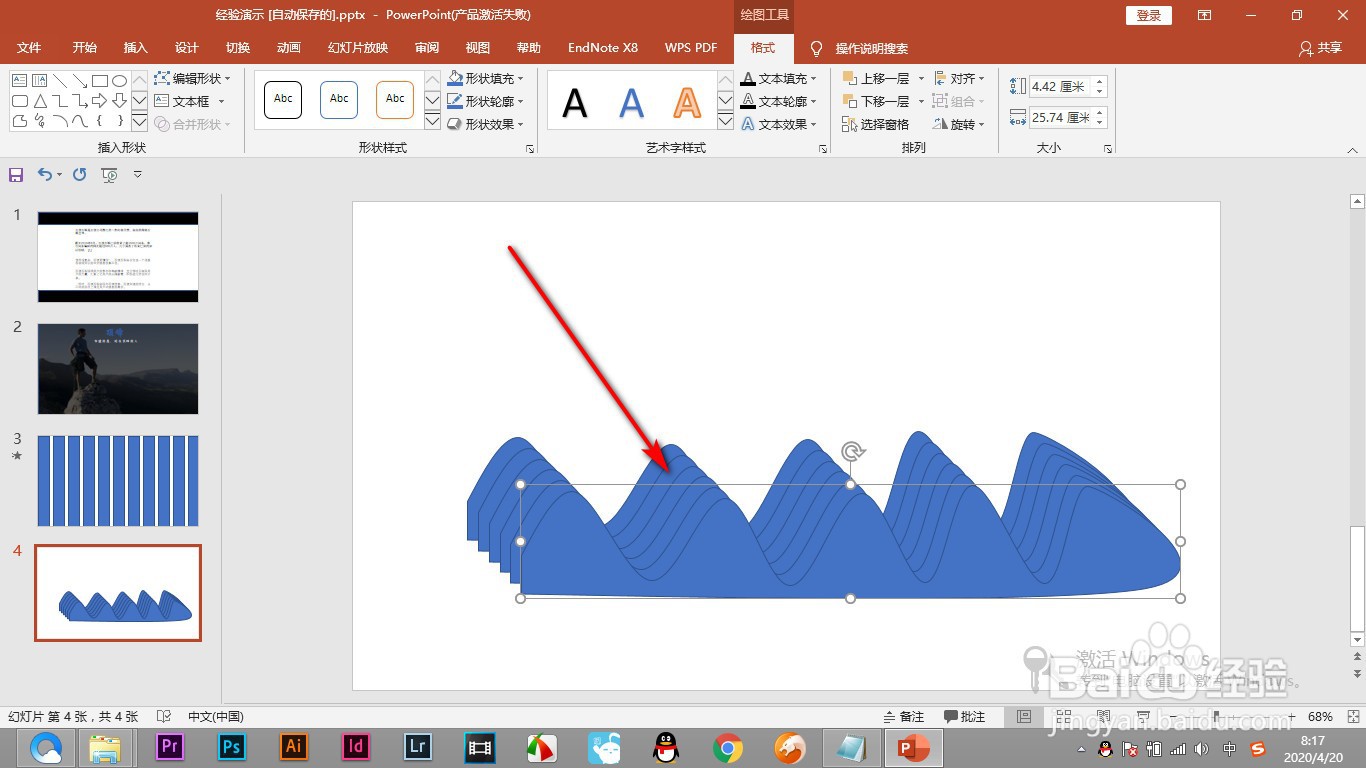Open the Selection Pane (选择窗格)
The width and height of the screenshot is (1366, 768).
pos(876,124)
